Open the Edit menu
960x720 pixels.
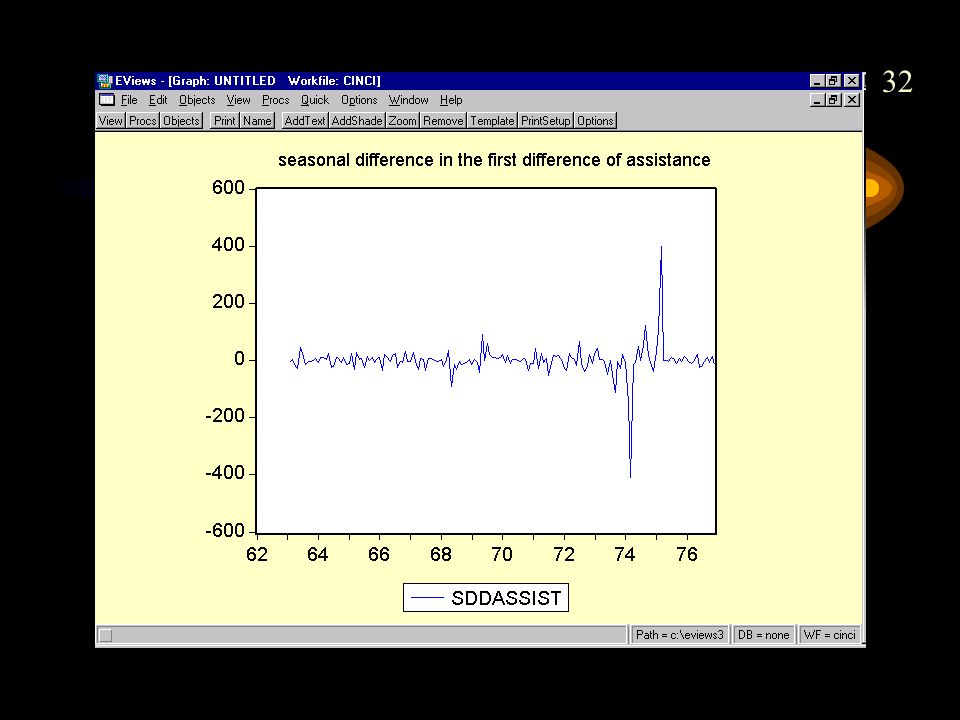158,100
